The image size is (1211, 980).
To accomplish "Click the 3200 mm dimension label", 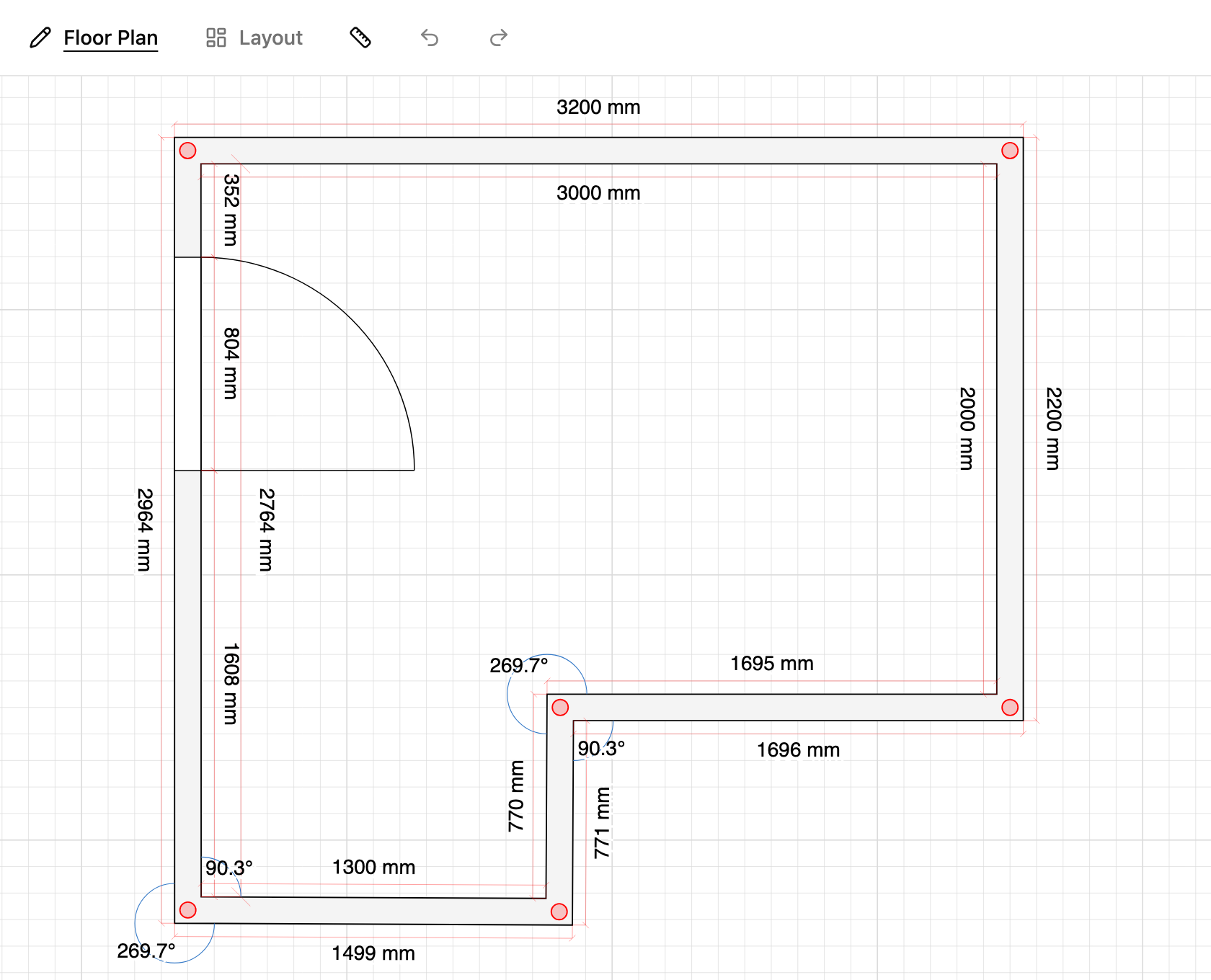I will [x=598, y=107].
